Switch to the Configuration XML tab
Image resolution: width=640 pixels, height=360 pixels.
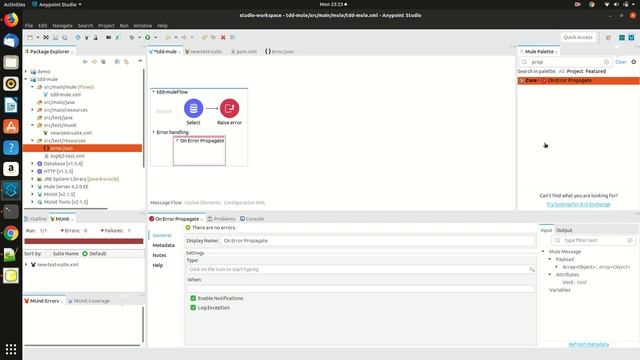click(x=244, y=202)
